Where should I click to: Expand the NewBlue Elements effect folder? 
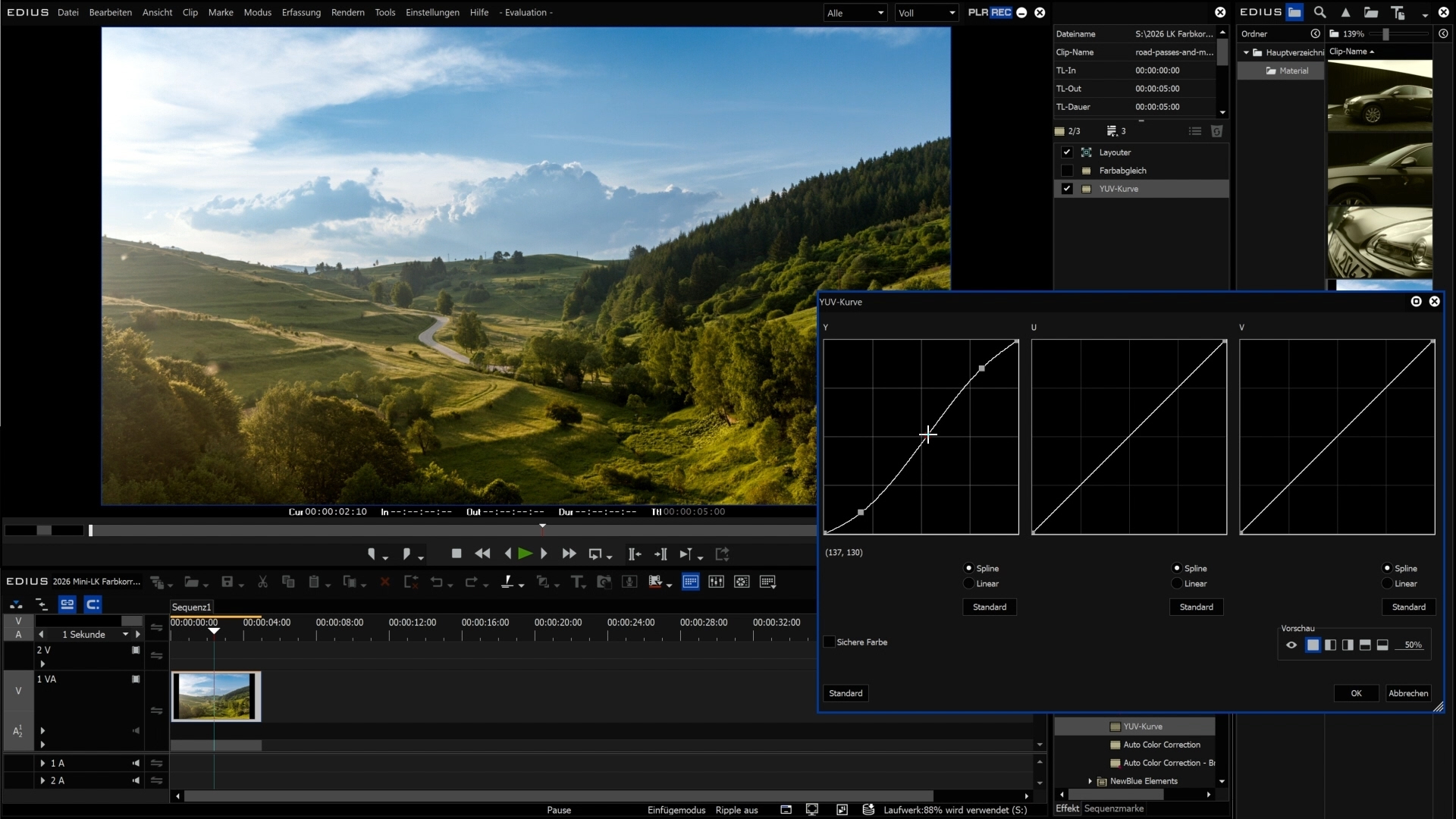click(1090, 781)
